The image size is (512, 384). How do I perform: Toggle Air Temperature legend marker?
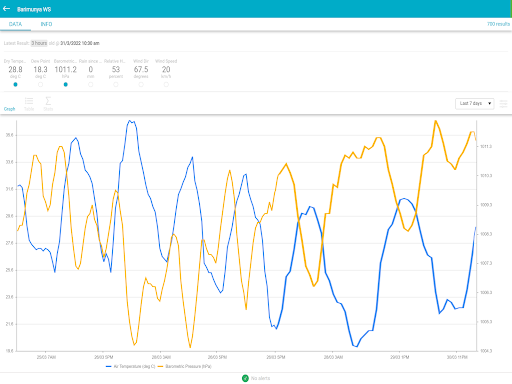point(109,366)
